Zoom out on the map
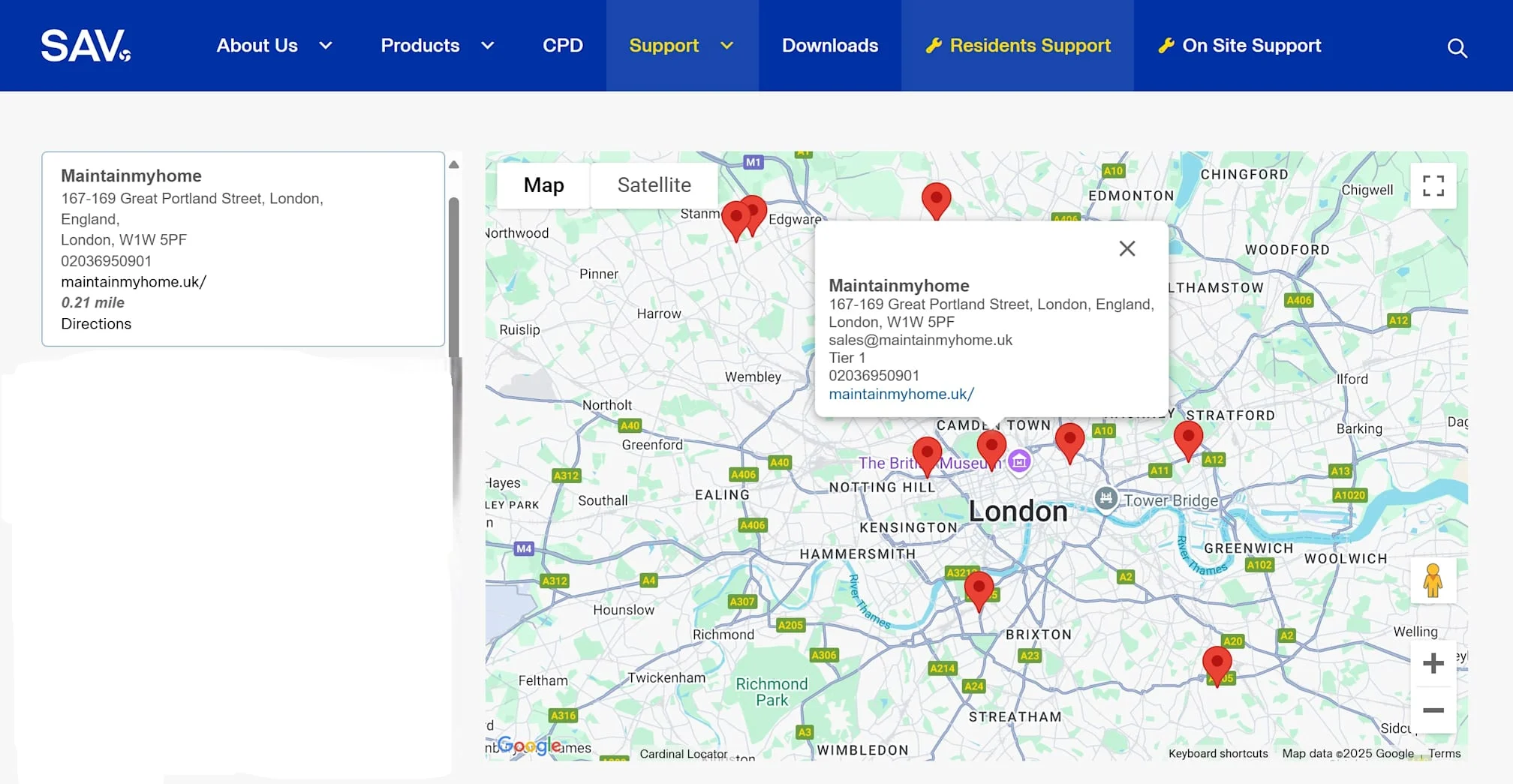Image resolution: width=1513 pixels, height=784 pixels. click(1433, 710)
